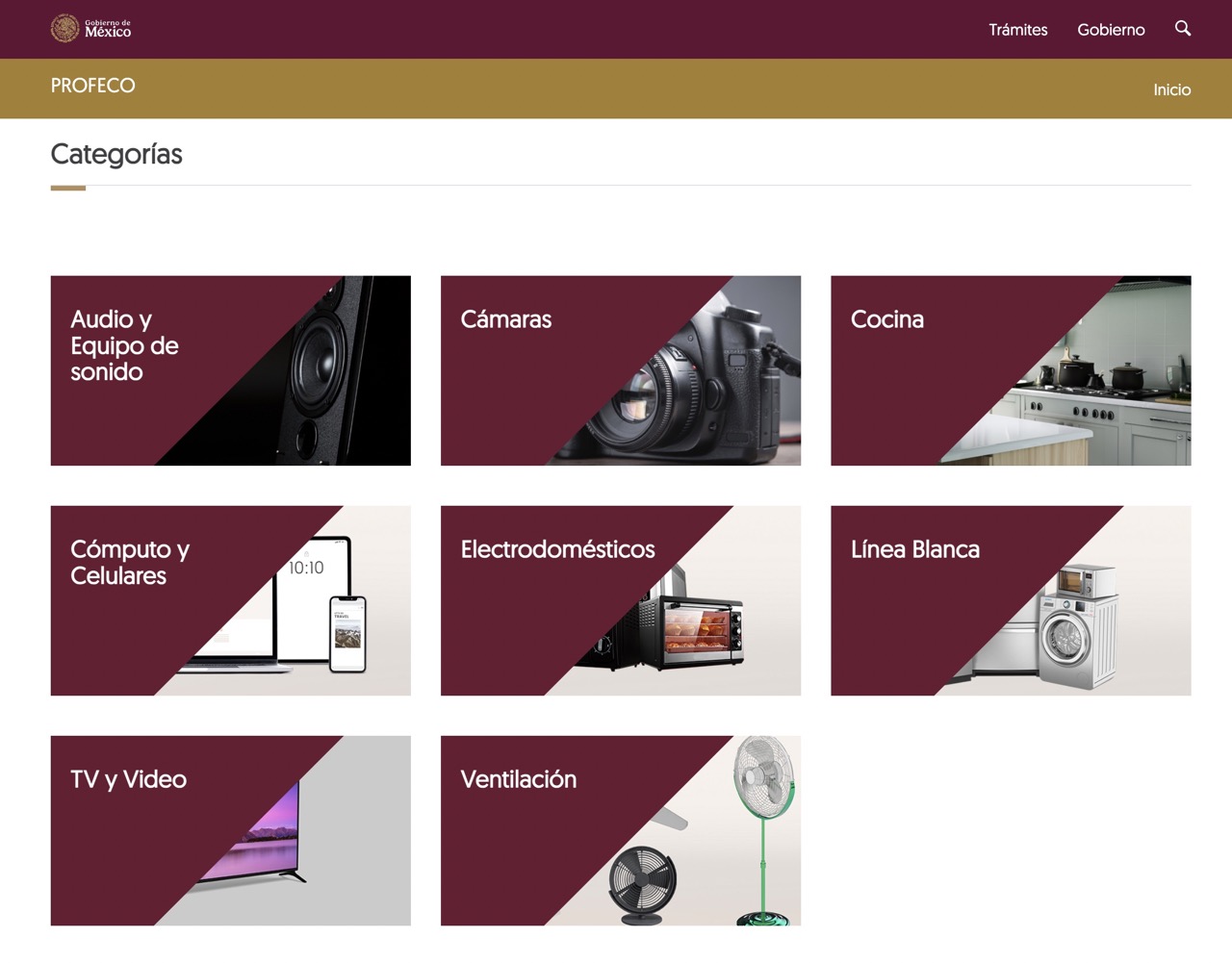
Task: Select the Cámaras category tile
Action: coord(621,370)
